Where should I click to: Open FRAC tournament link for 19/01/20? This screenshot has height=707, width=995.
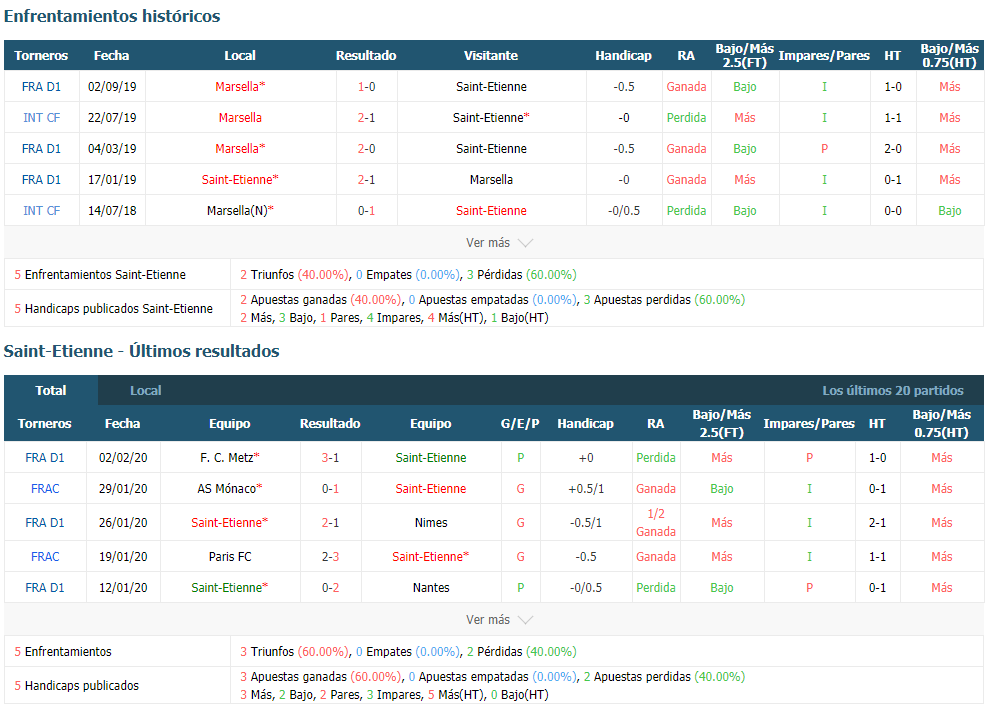click(45, 557)
